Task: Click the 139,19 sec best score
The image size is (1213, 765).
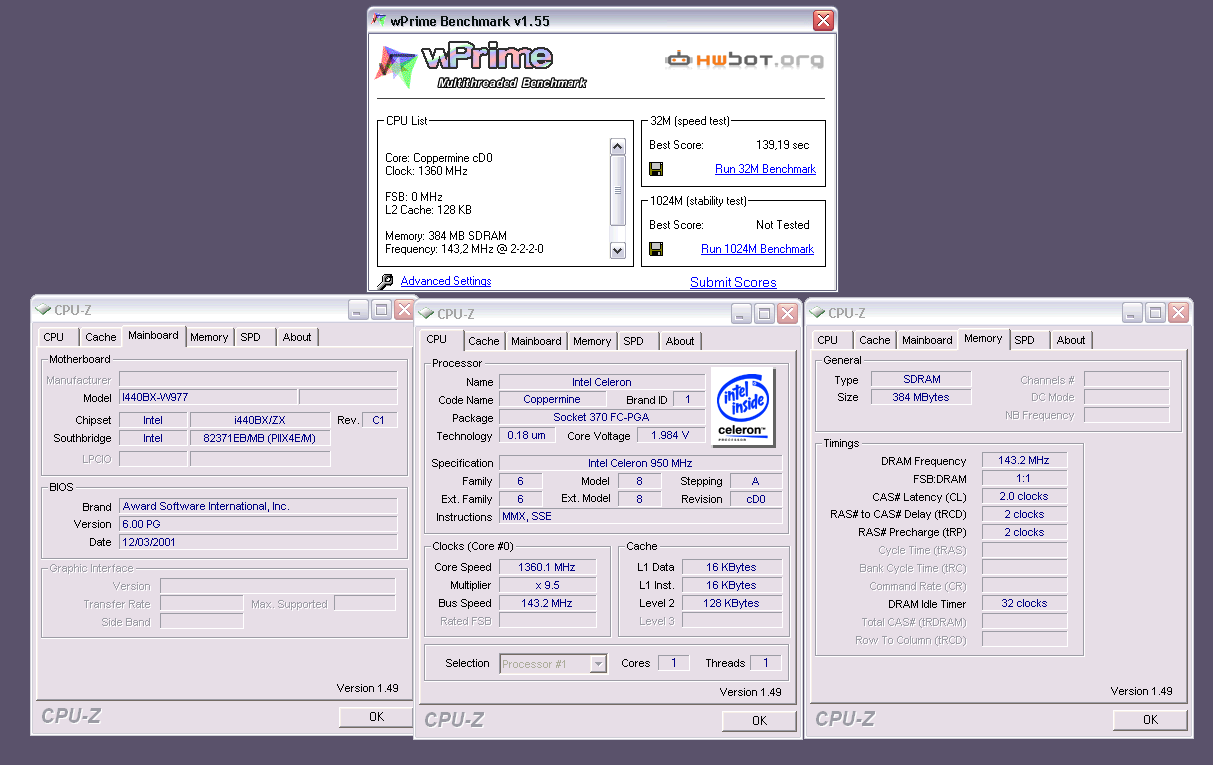Action: coord(783,145)
